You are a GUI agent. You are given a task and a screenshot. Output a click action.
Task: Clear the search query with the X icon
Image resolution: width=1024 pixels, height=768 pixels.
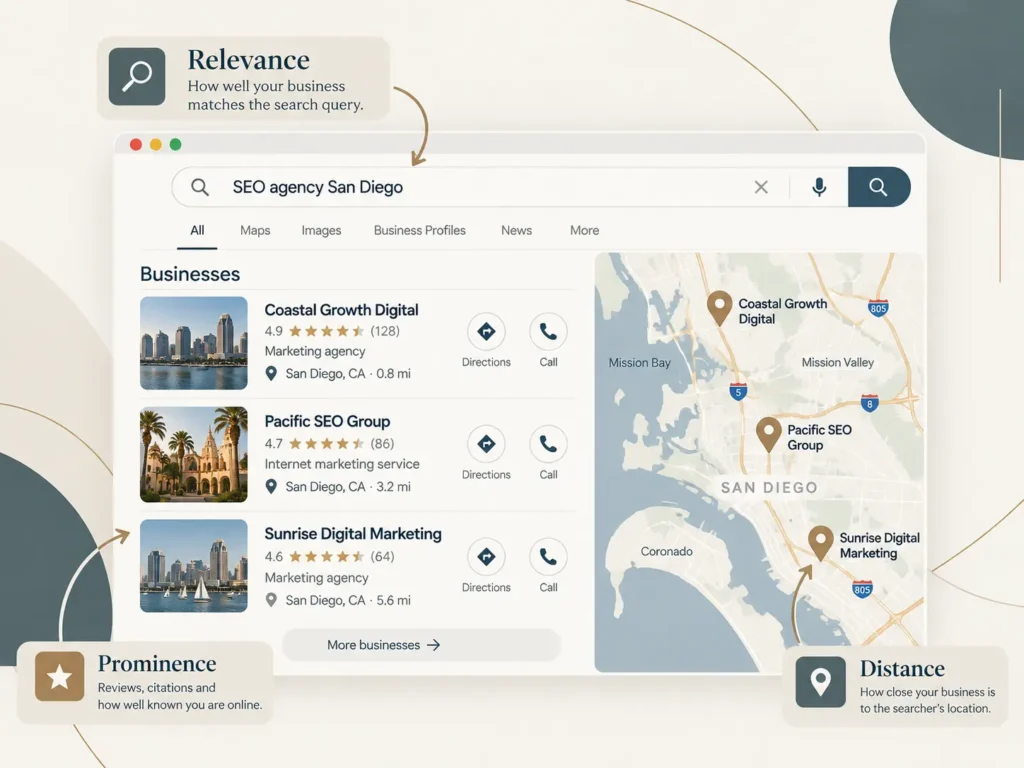coord(761,187)
